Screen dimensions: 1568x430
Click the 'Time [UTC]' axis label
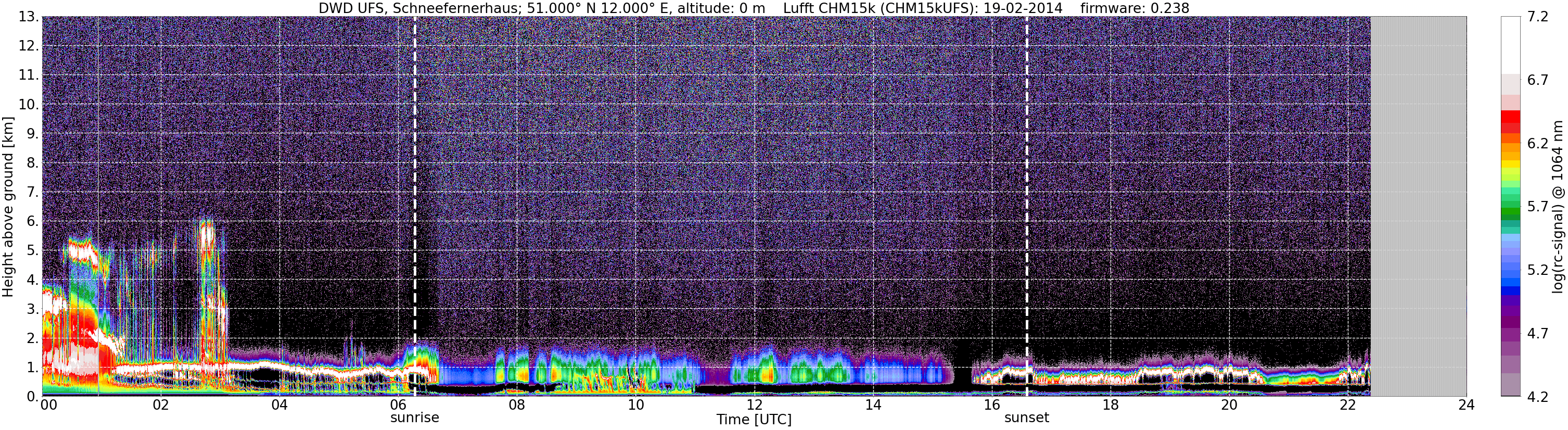tap(754, 420)
